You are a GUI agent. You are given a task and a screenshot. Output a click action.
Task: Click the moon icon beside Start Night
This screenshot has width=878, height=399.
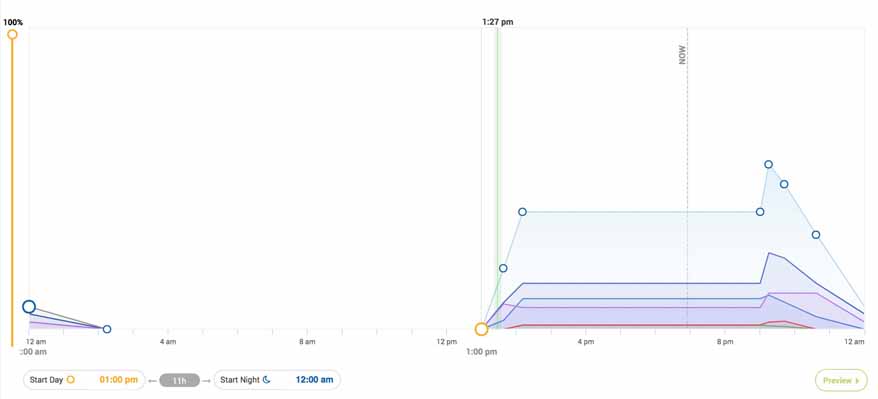(x=267, y=379)
